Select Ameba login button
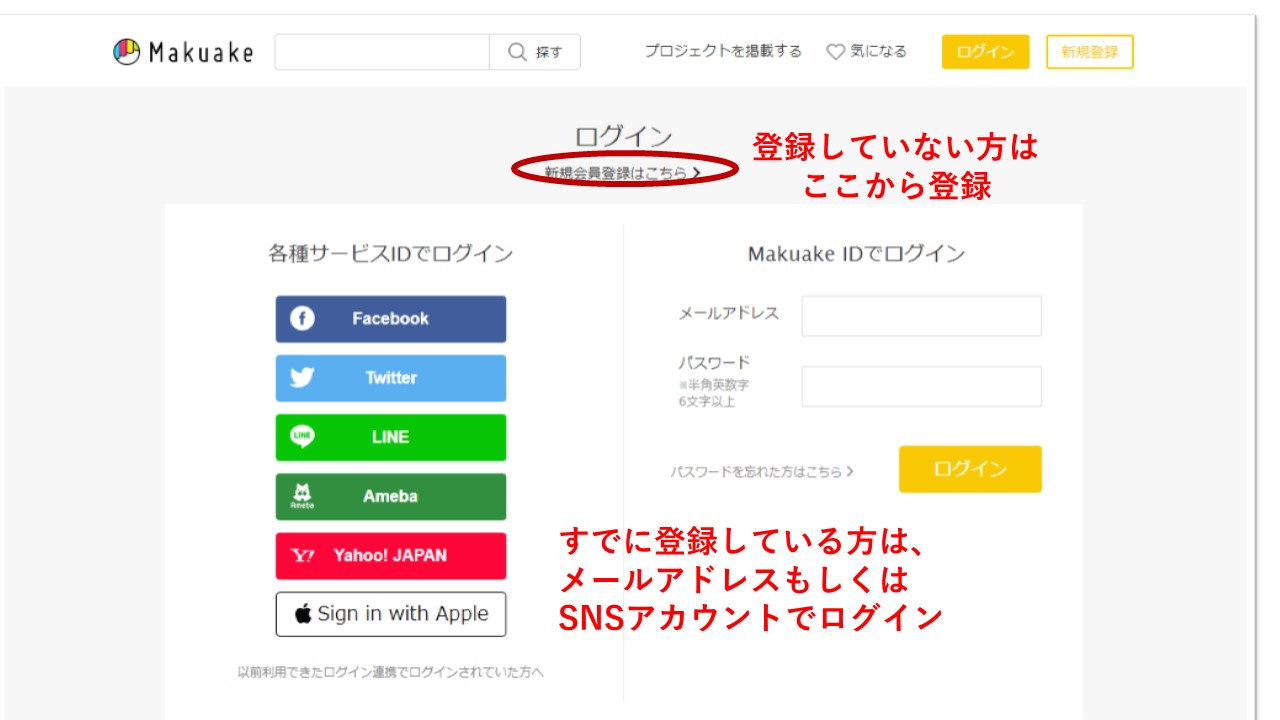The image size is (1280, 720). click(x=391, y=496)
